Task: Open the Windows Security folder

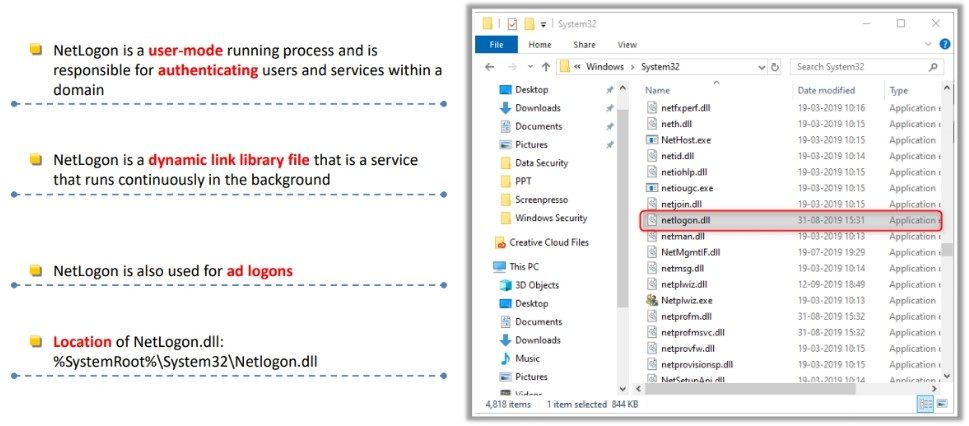Action: (x=543, y=218)
